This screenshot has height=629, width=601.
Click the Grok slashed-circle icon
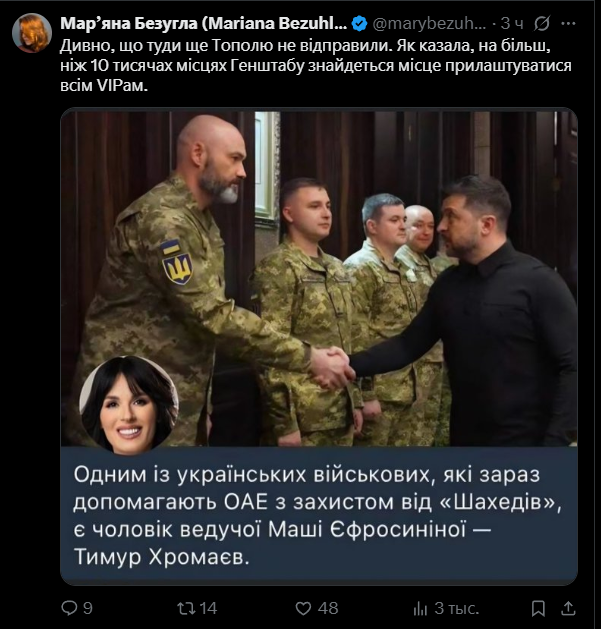[x=542, y=24]
